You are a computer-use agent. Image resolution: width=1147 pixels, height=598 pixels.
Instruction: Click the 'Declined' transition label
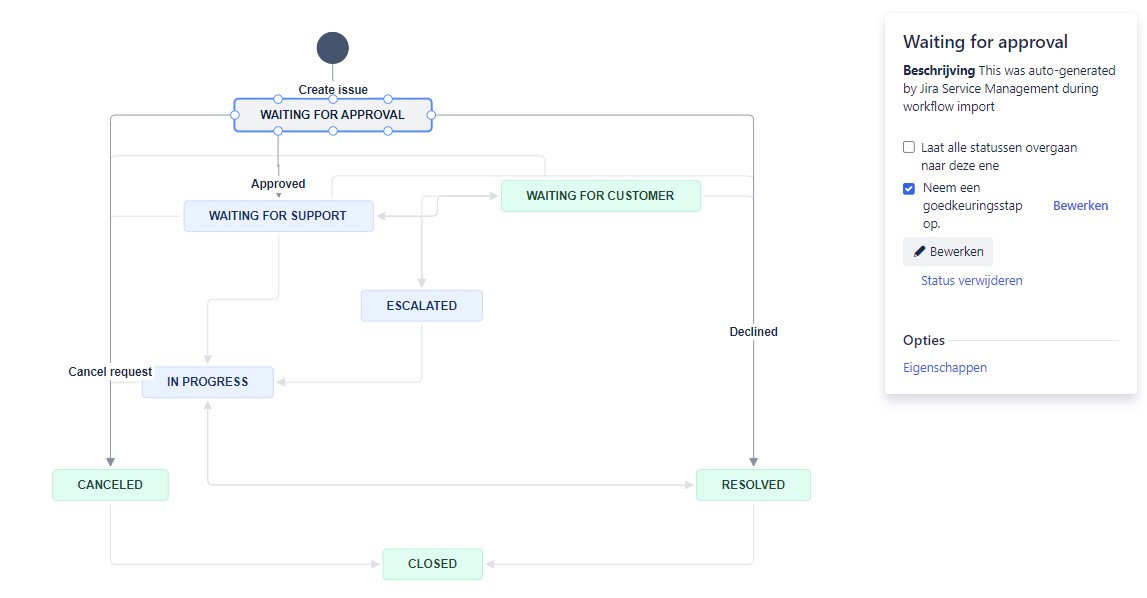[753, 332]
